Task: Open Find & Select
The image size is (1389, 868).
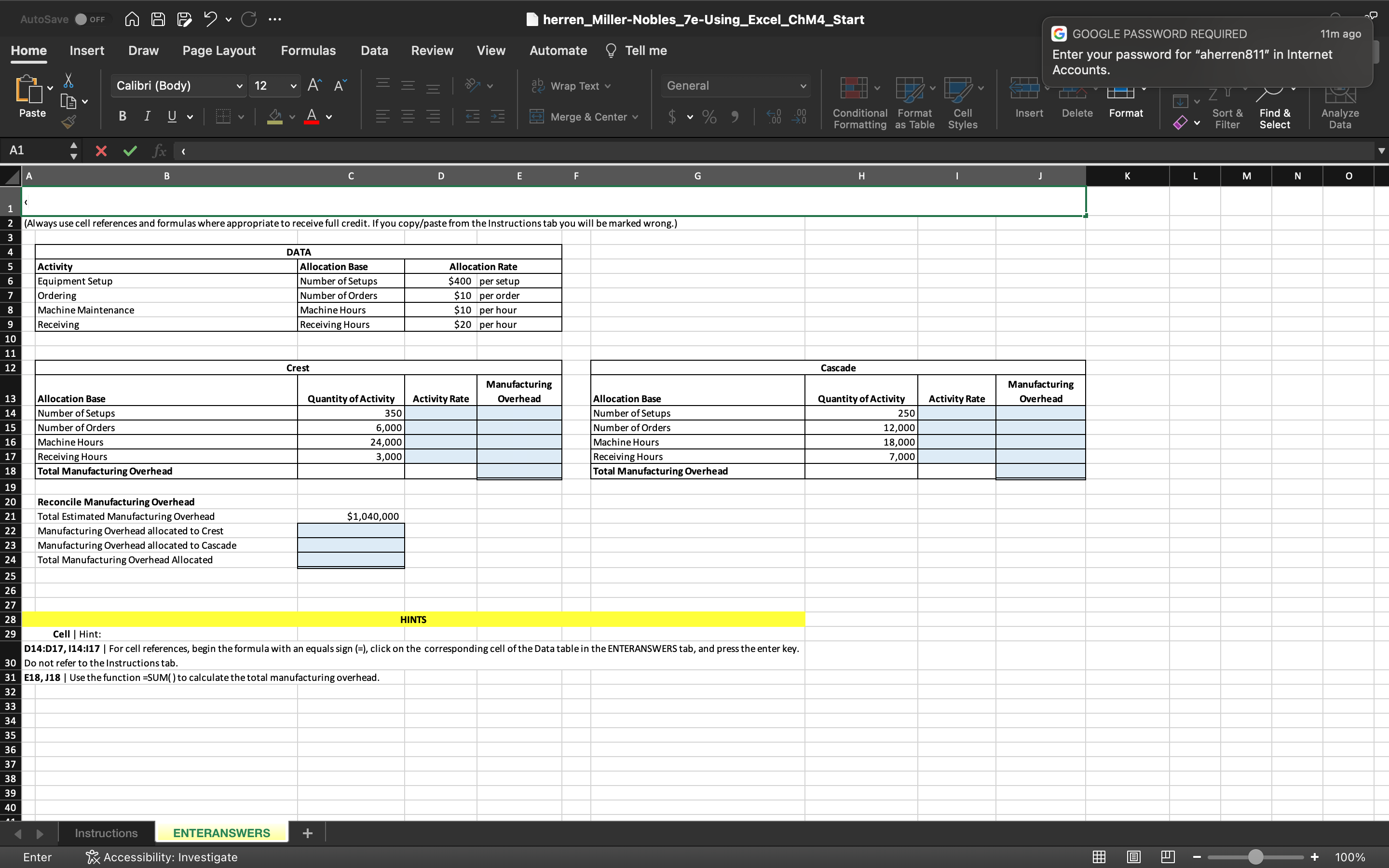Action: pyautogui.click(x=1274, y=106)
